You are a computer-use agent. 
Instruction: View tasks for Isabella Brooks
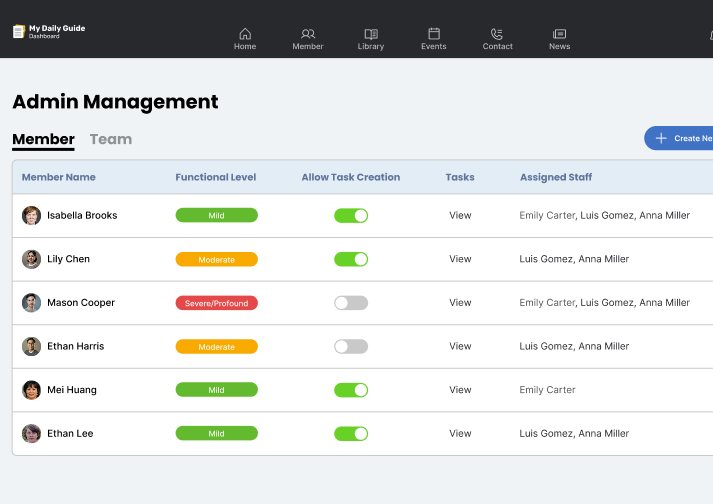click(460, 216)
